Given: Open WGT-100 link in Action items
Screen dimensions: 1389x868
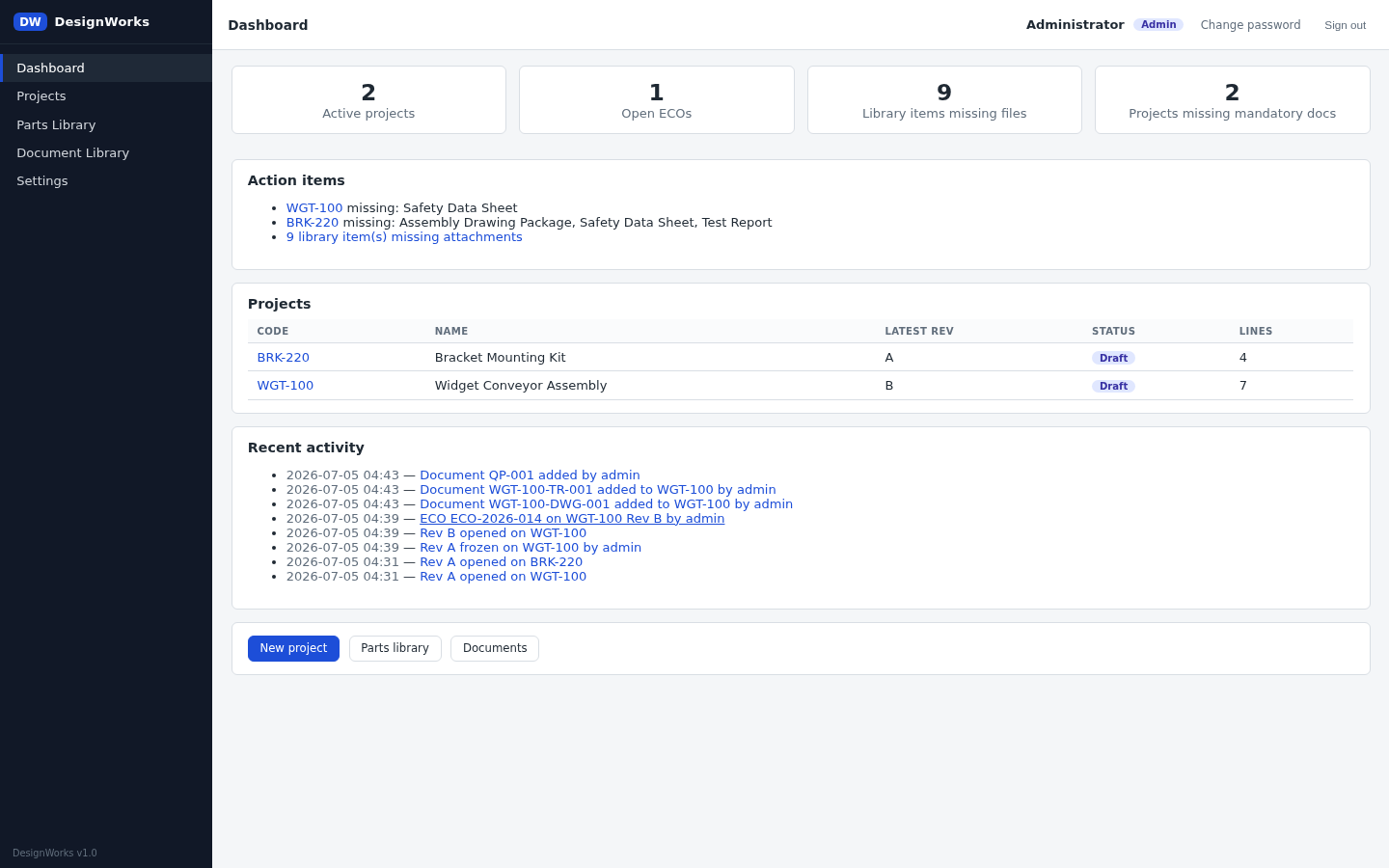Looking at the screenshot, I should click(x=314, y=208).
